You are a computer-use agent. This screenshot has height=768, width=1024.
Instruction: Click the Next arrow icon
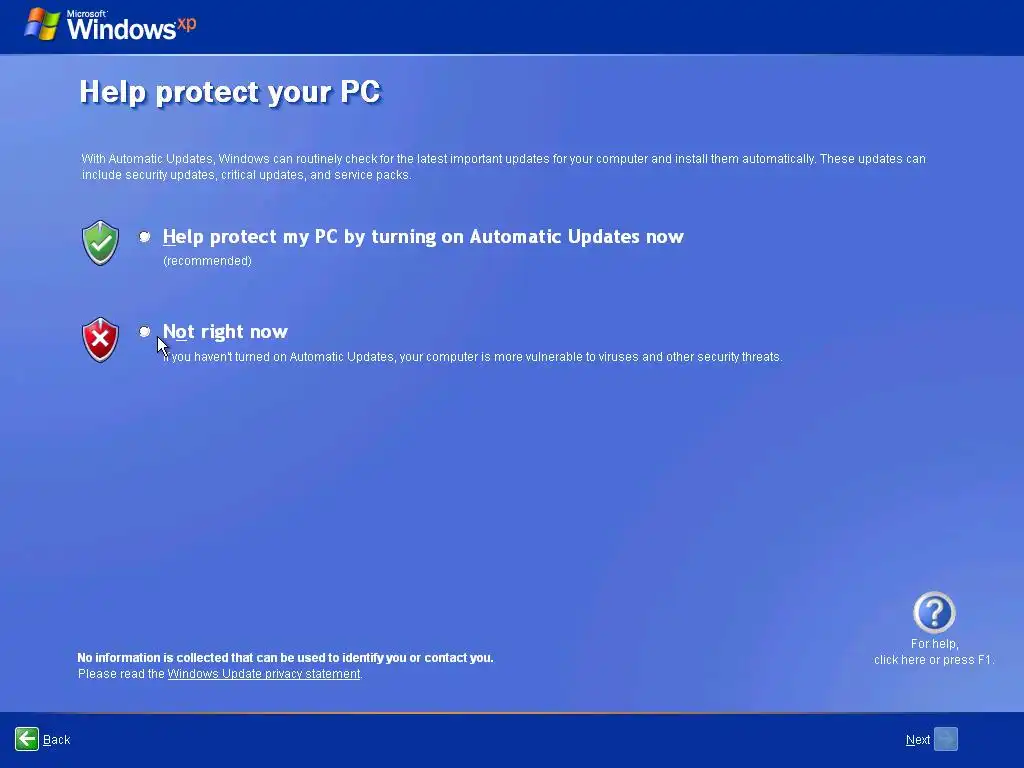[x=946, y=739]
